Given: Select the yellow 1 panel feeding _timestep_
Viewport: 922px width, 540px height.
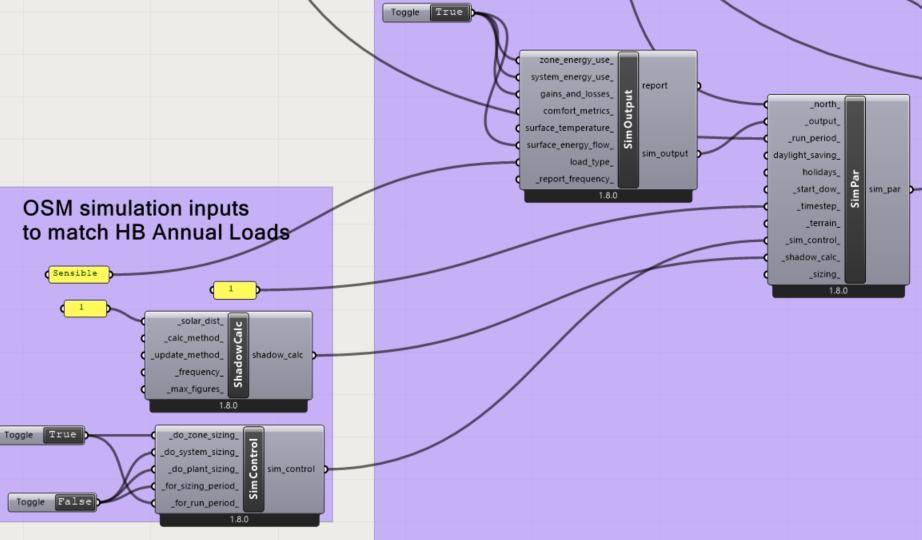Looking at the screenshot, I should [x=234, y=290].
